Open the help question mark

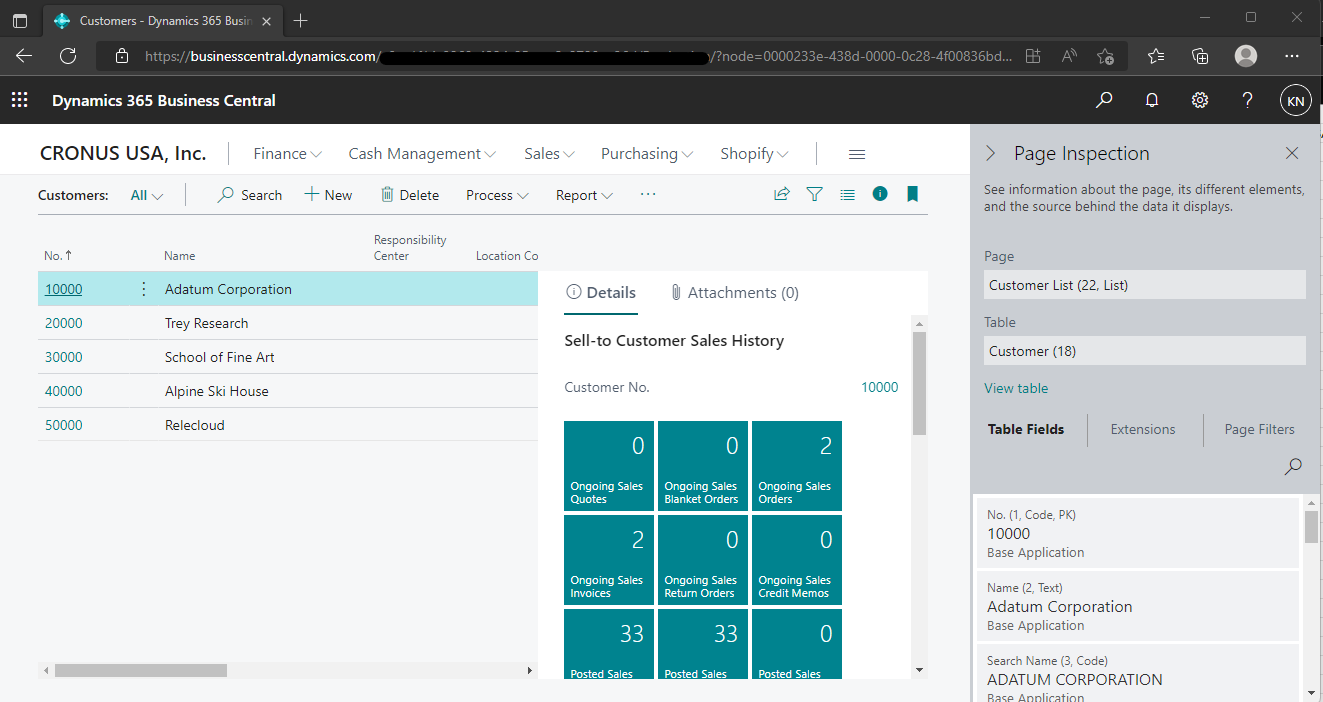click(x=1247, y=100)
